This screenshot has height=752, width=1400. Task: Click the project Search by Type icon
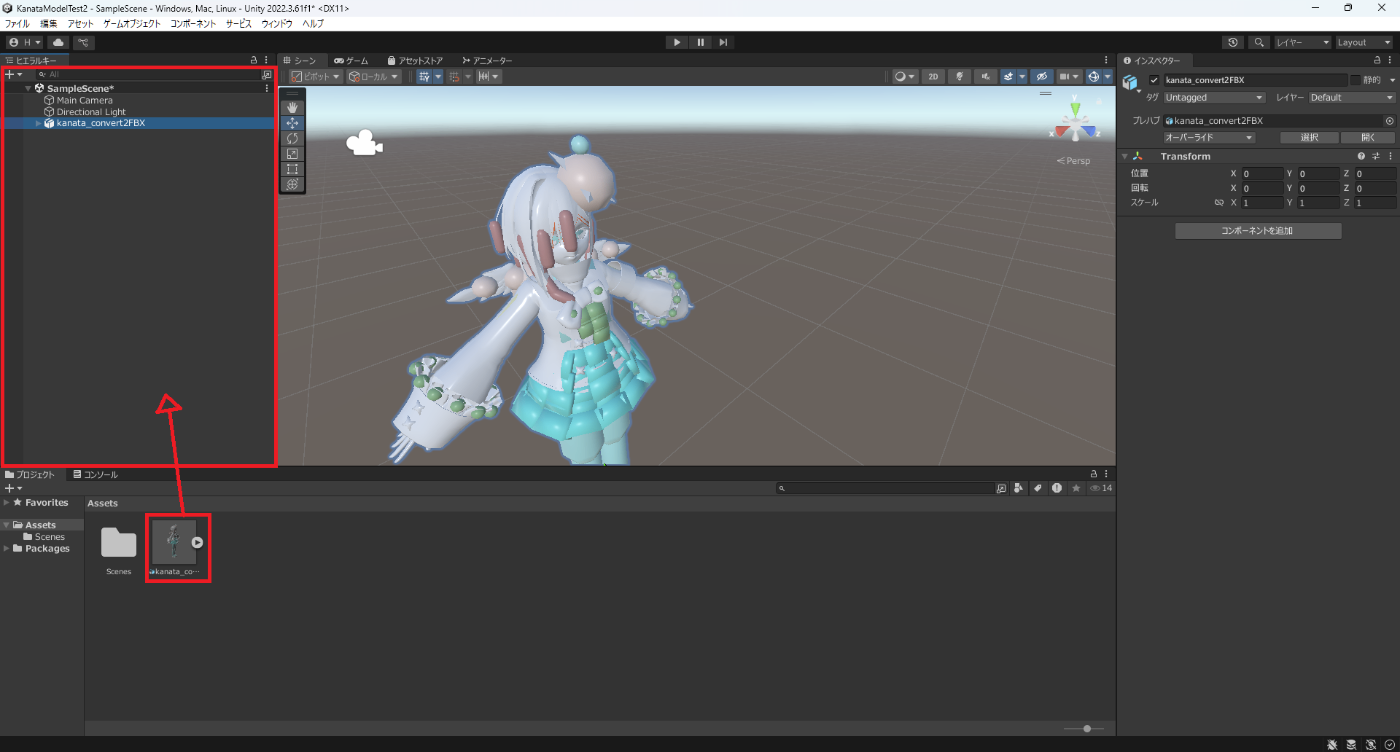1017,488
